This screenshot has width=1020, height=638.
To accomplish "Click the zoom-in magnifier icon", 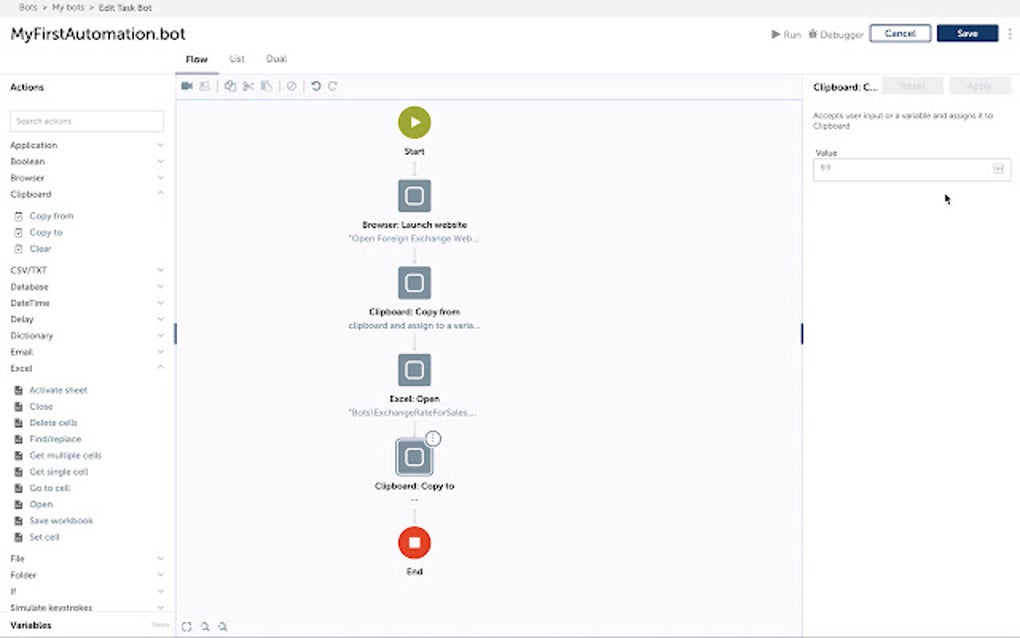I will coord(205,626).
